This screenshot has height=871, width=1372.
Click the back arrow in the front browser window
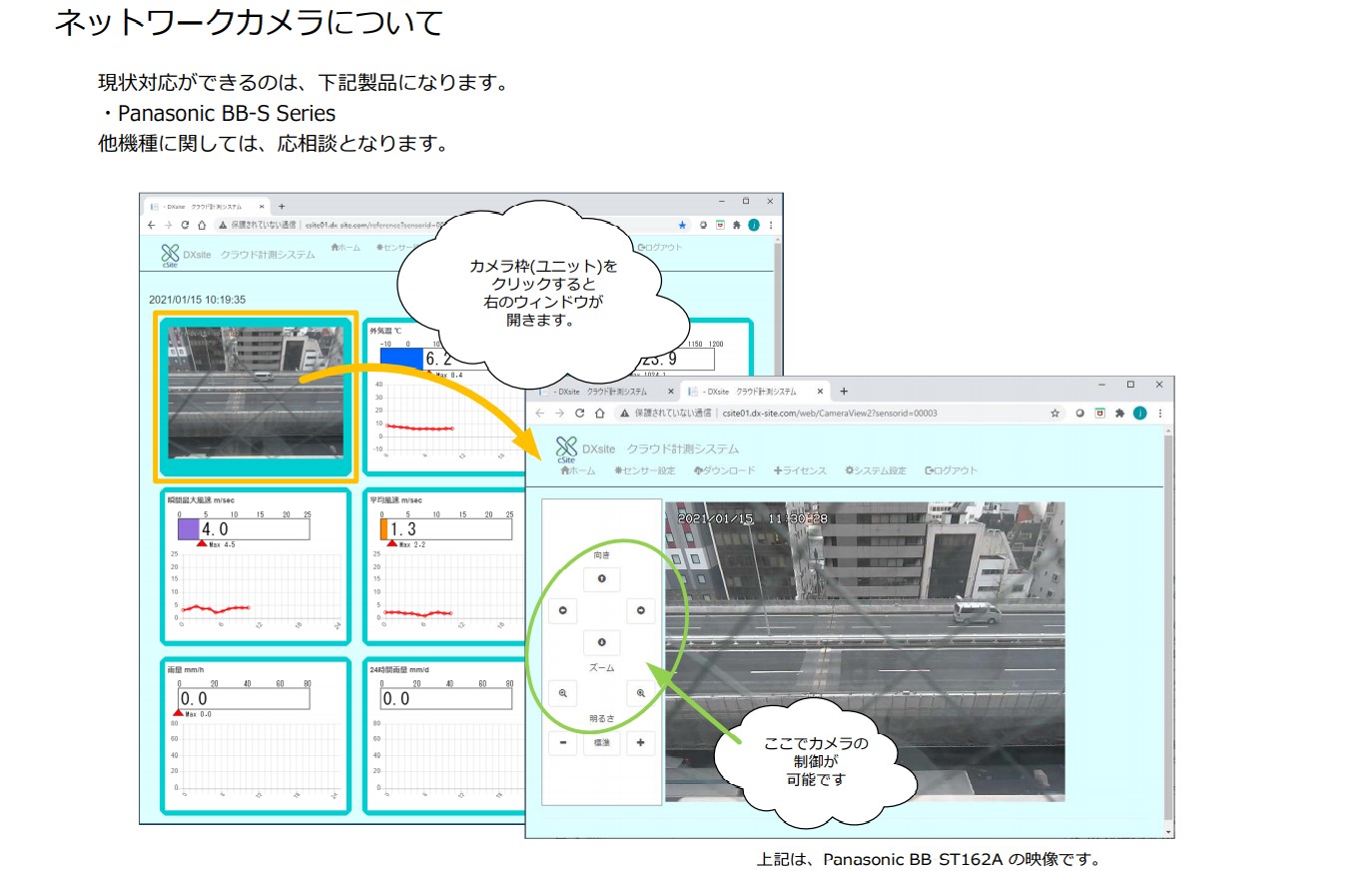tap(540, 413)
